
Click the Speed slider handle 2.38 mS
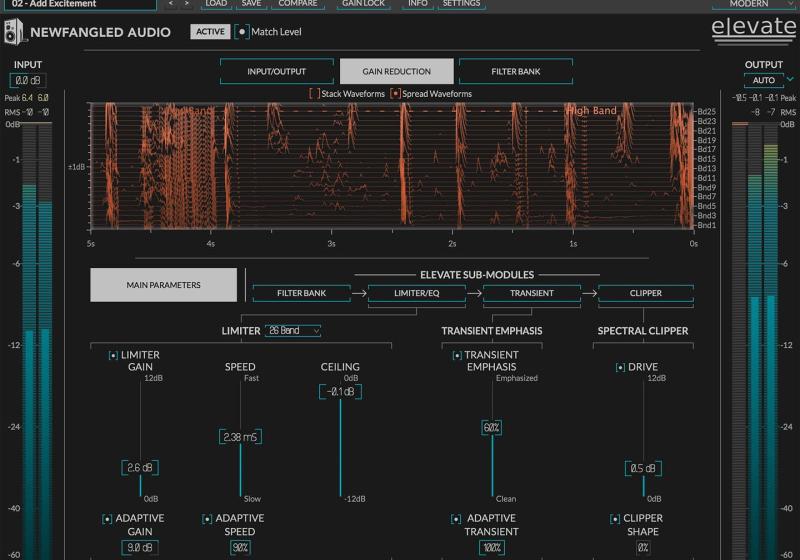240,437
